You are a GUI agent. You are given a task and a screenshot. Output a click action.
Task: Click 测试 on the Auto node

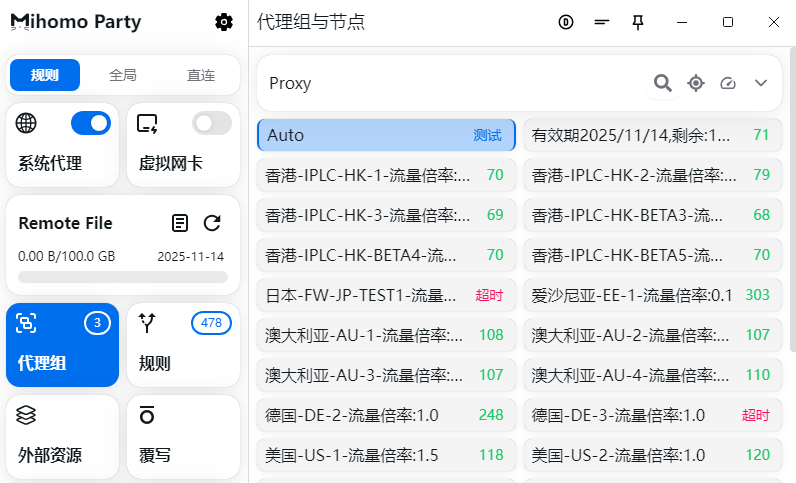coord(487,135)
